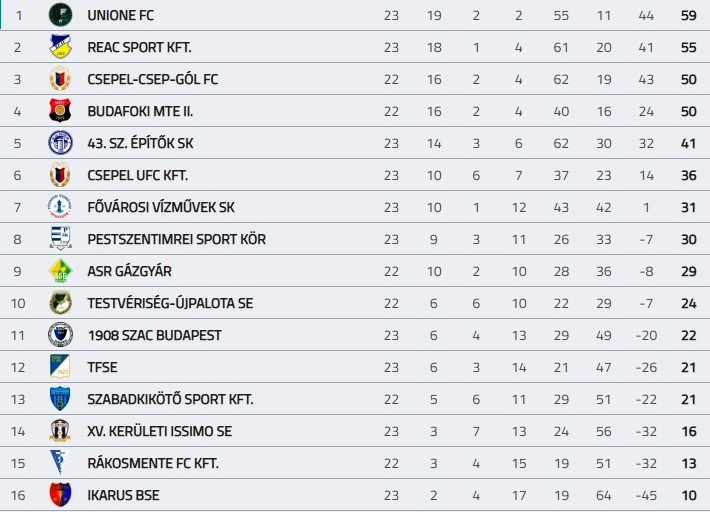Click the Ikarus BSE team crest
The width and height of the screenshot is (710, 512).
pyautogui.click(x=60, y=495)
